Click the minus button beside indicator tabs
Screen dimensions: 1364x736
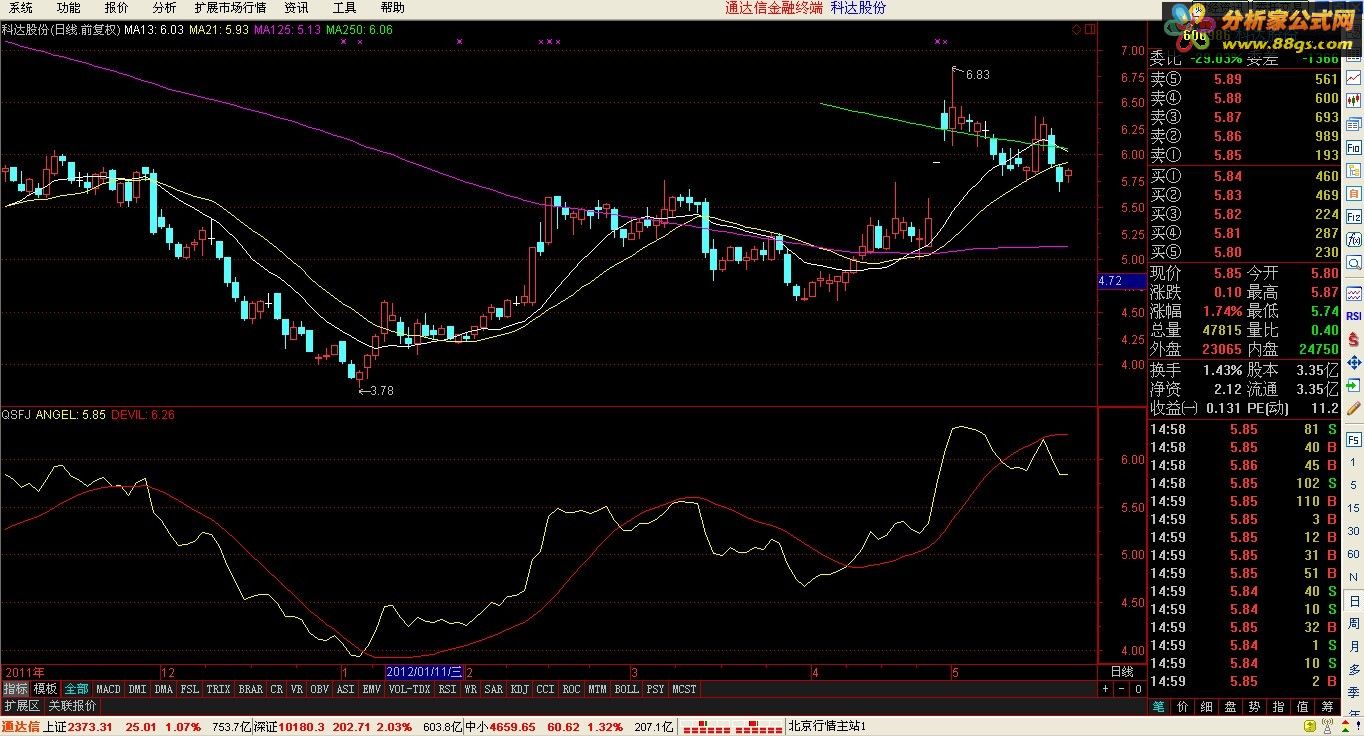(x=1122, y=689)
